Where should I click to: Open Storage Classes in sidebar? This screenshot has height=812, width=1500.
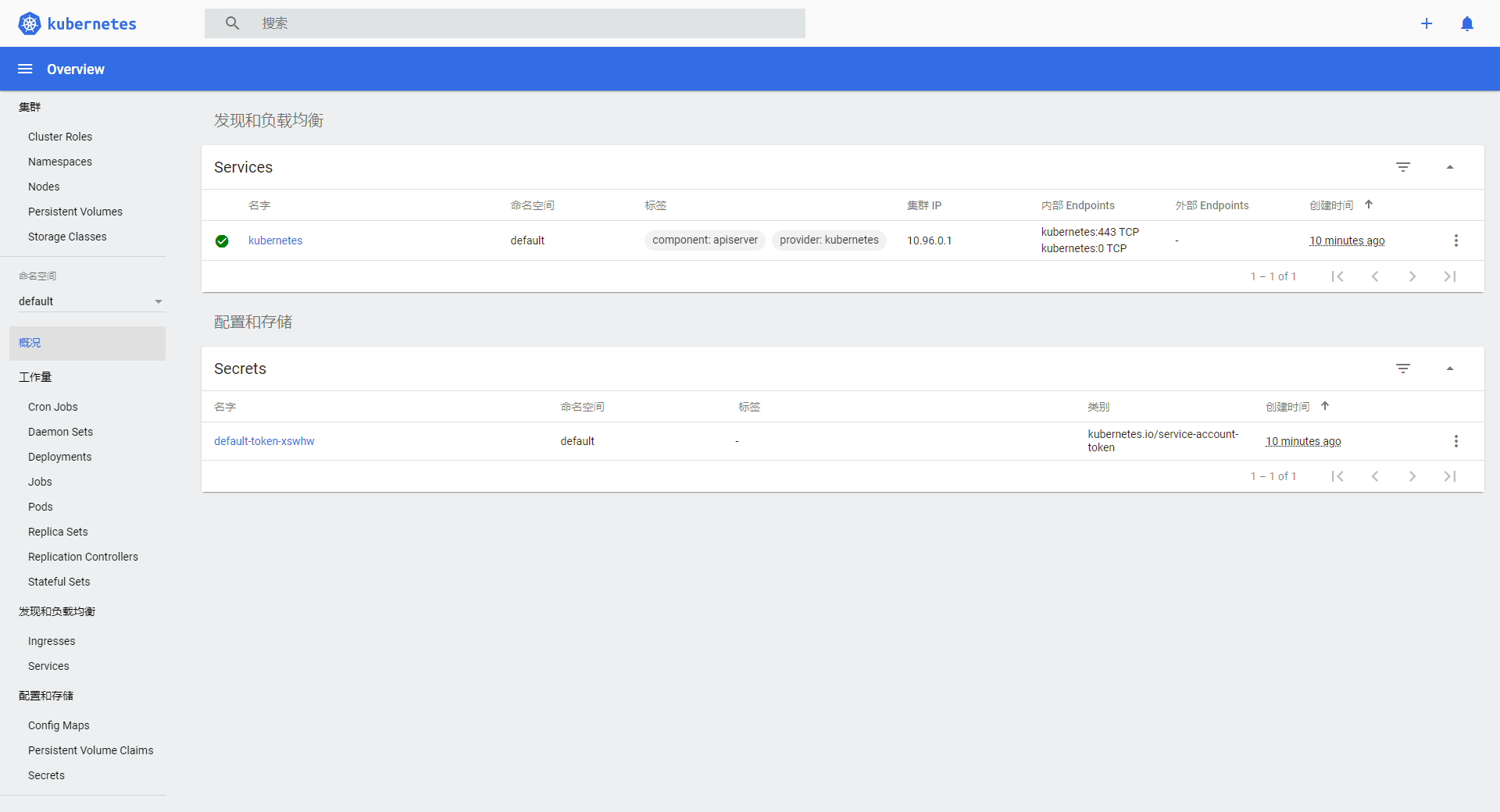click(x=67, y=237)
